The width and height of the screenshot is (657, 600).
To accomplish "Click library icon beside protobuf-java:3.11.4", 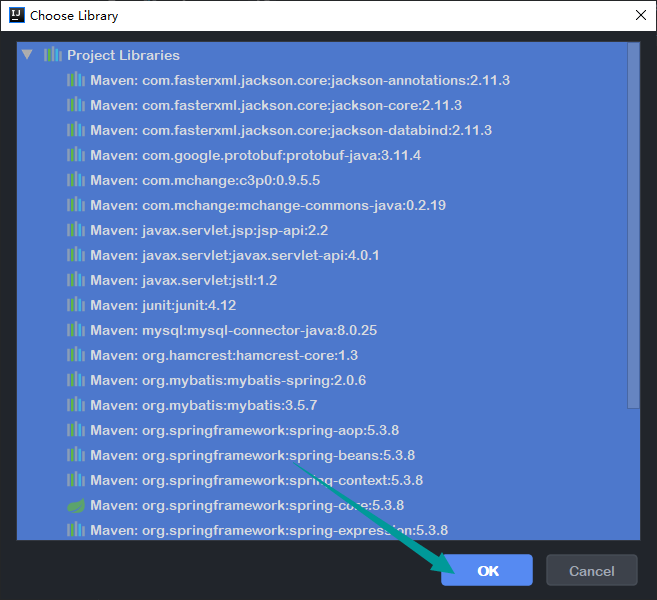I will (x=76, y=155).
